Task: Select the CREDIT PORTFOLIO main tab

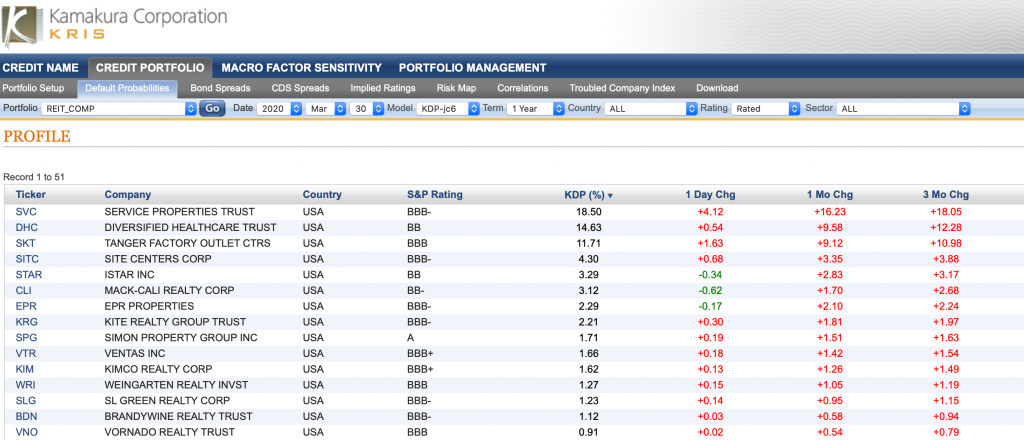Action: [x=150, y=68]
